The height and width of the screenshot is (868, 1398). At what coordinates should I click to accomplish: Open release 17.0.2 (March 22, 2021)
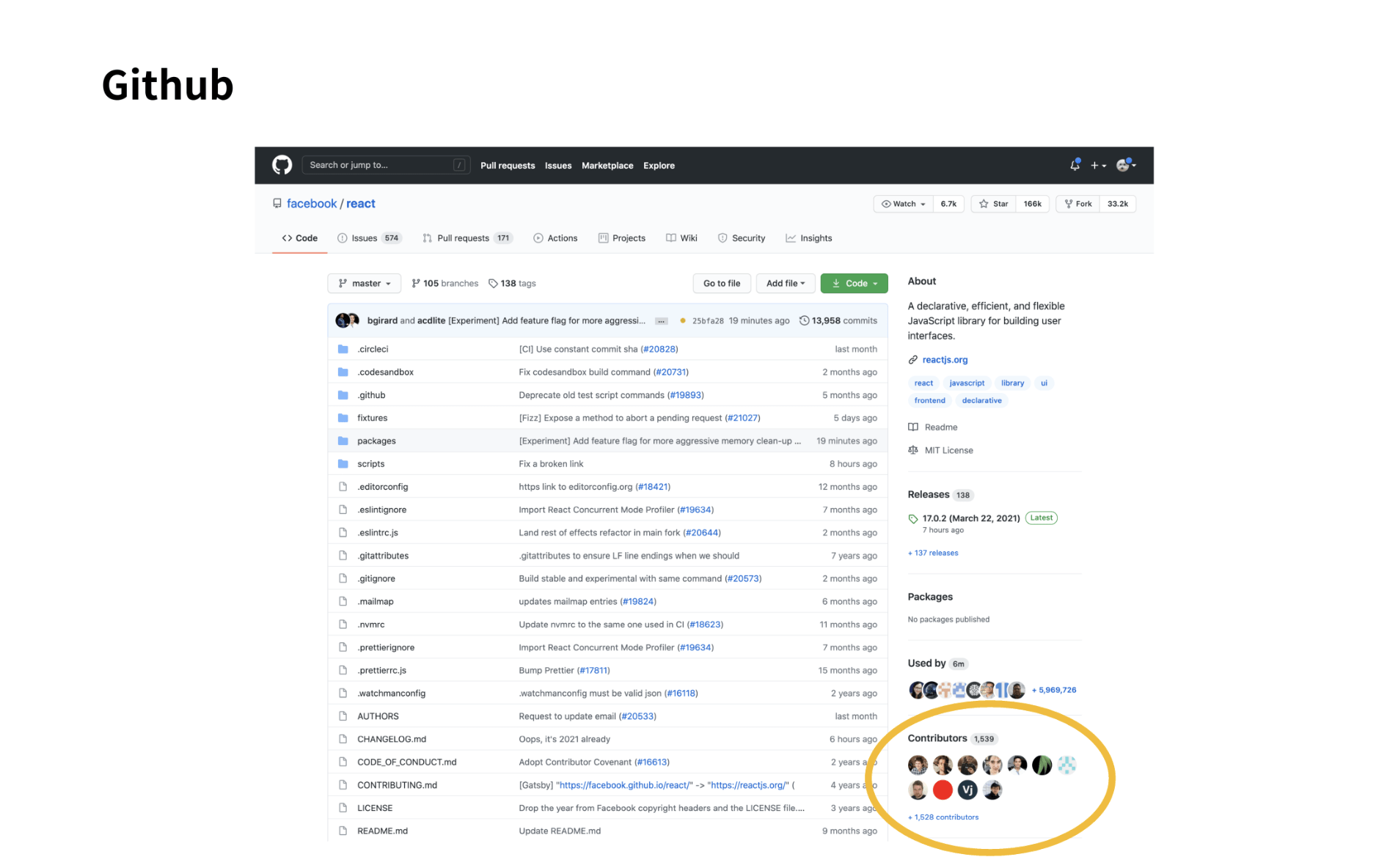(x=970, y=518)
